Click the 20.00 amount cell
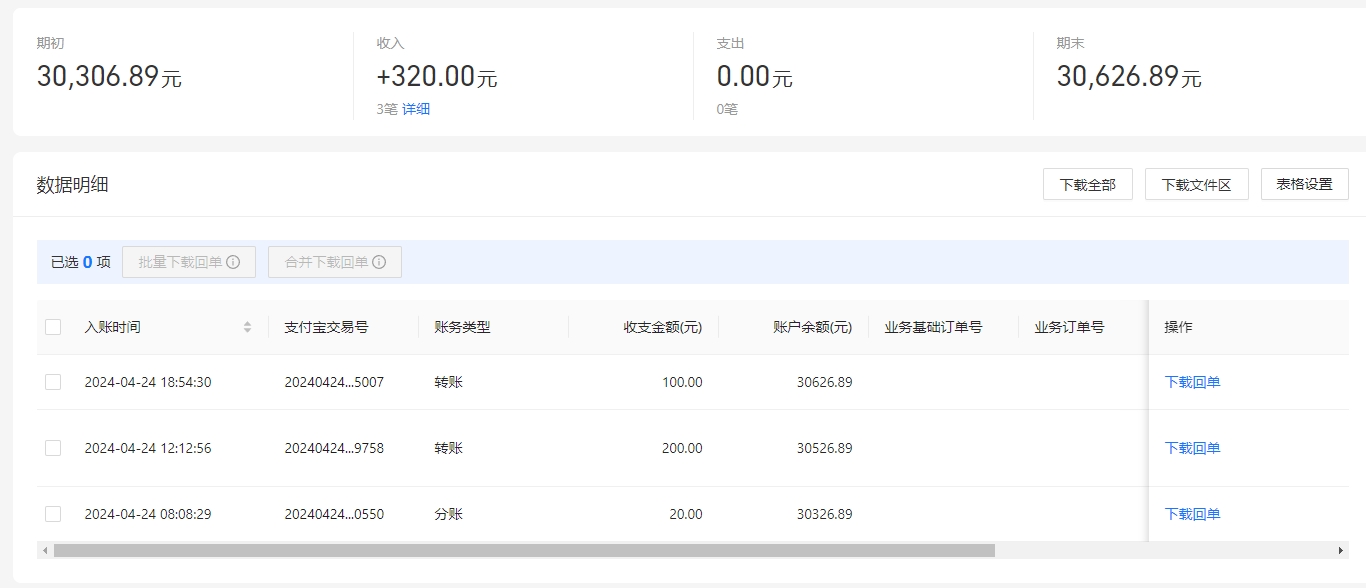1366x588 pixels. click(x=686, y=514)
